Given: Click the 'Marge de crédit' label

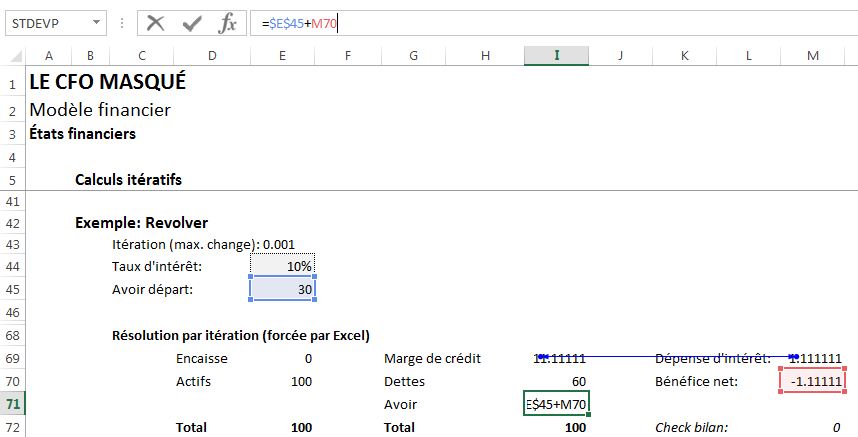Looking at the screenshot, I should (432, 359).
